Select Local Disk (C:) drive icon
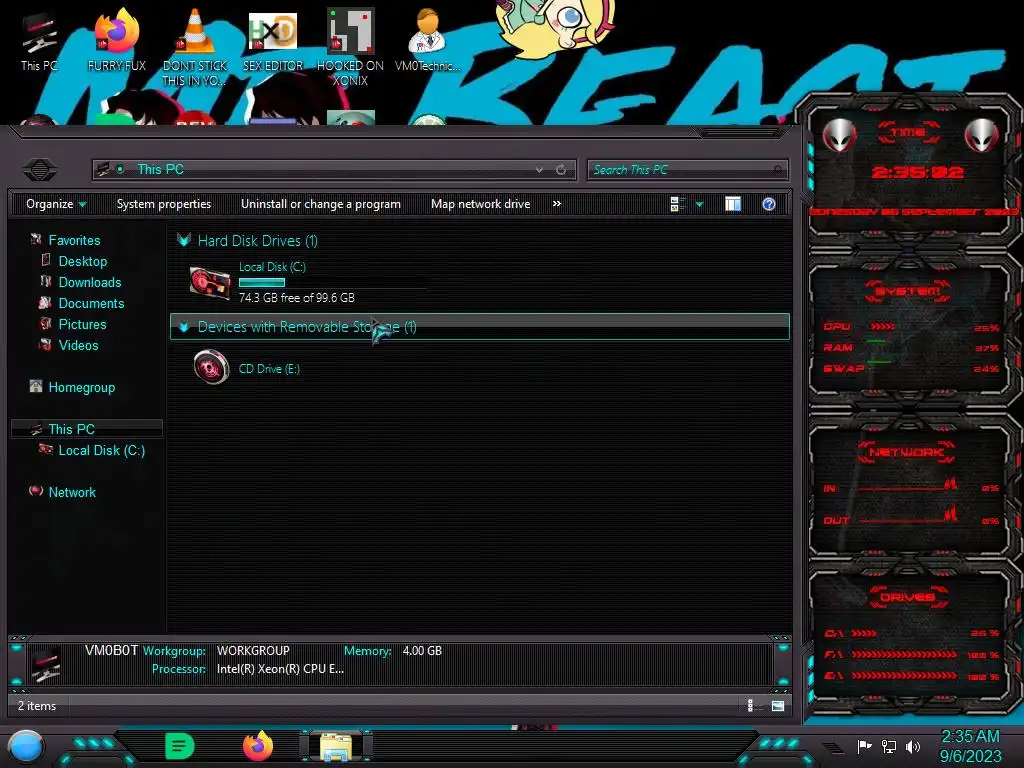The height and width of the screenshot is (768, 1024). 210,283
